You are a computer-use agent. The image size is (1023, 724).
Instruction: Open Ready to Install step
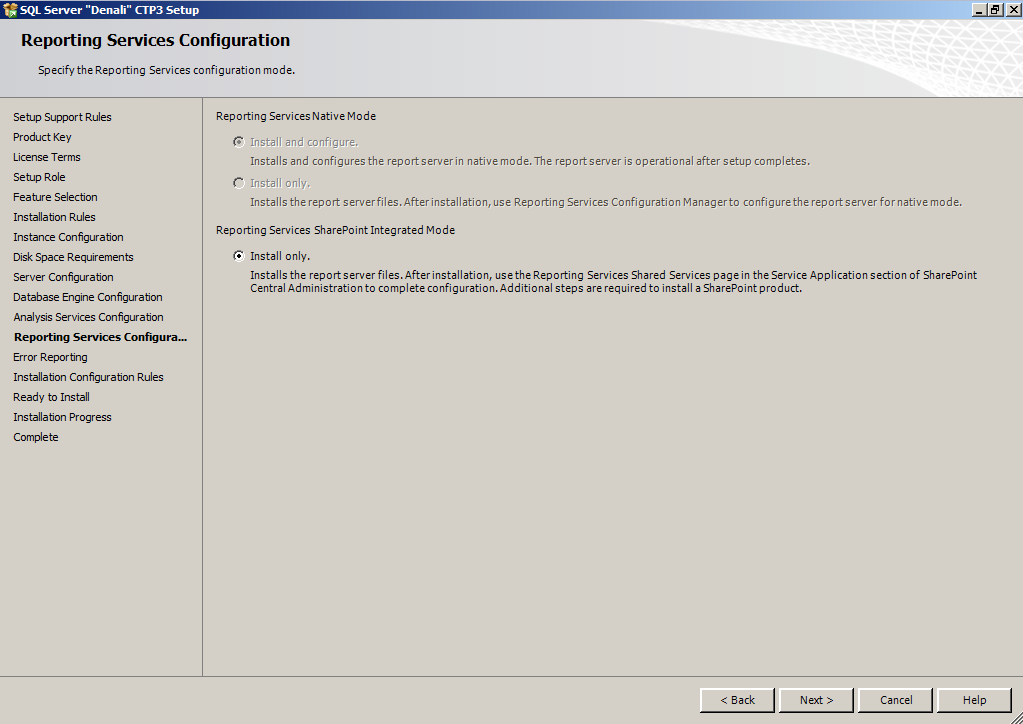[51, 397]
